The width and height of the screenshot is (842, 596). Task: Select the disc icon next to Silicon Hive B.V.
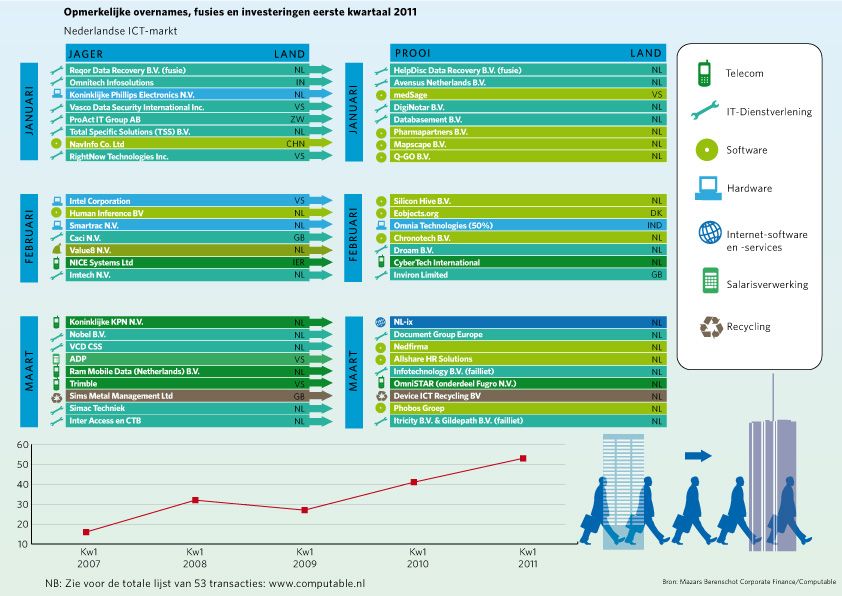coord(381,201)
